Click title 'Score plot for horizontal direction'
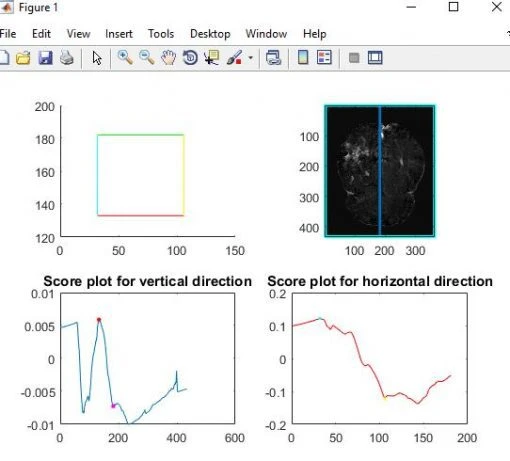The image size is (510, 461). (380, 281)
